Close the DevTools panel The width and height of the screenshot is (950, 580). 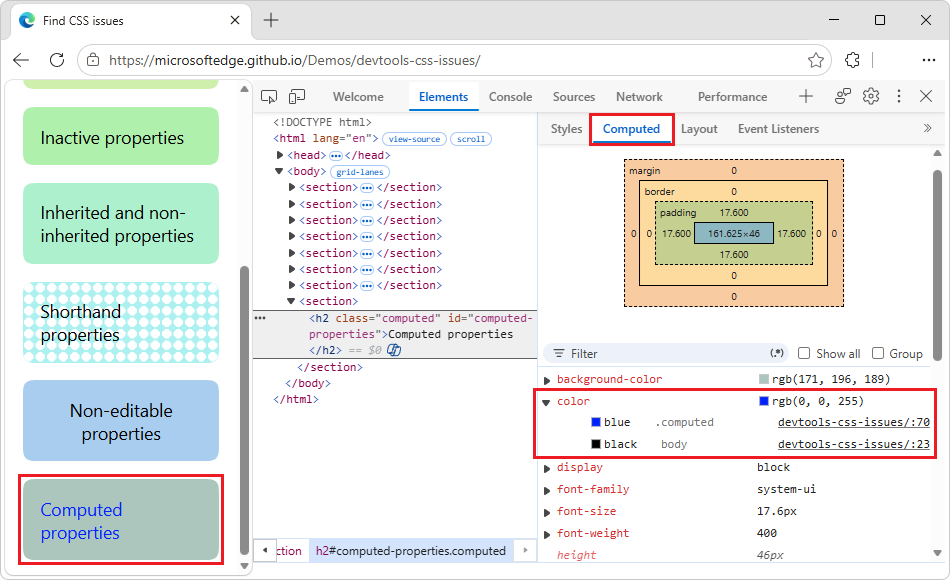[x=926, y=96]
